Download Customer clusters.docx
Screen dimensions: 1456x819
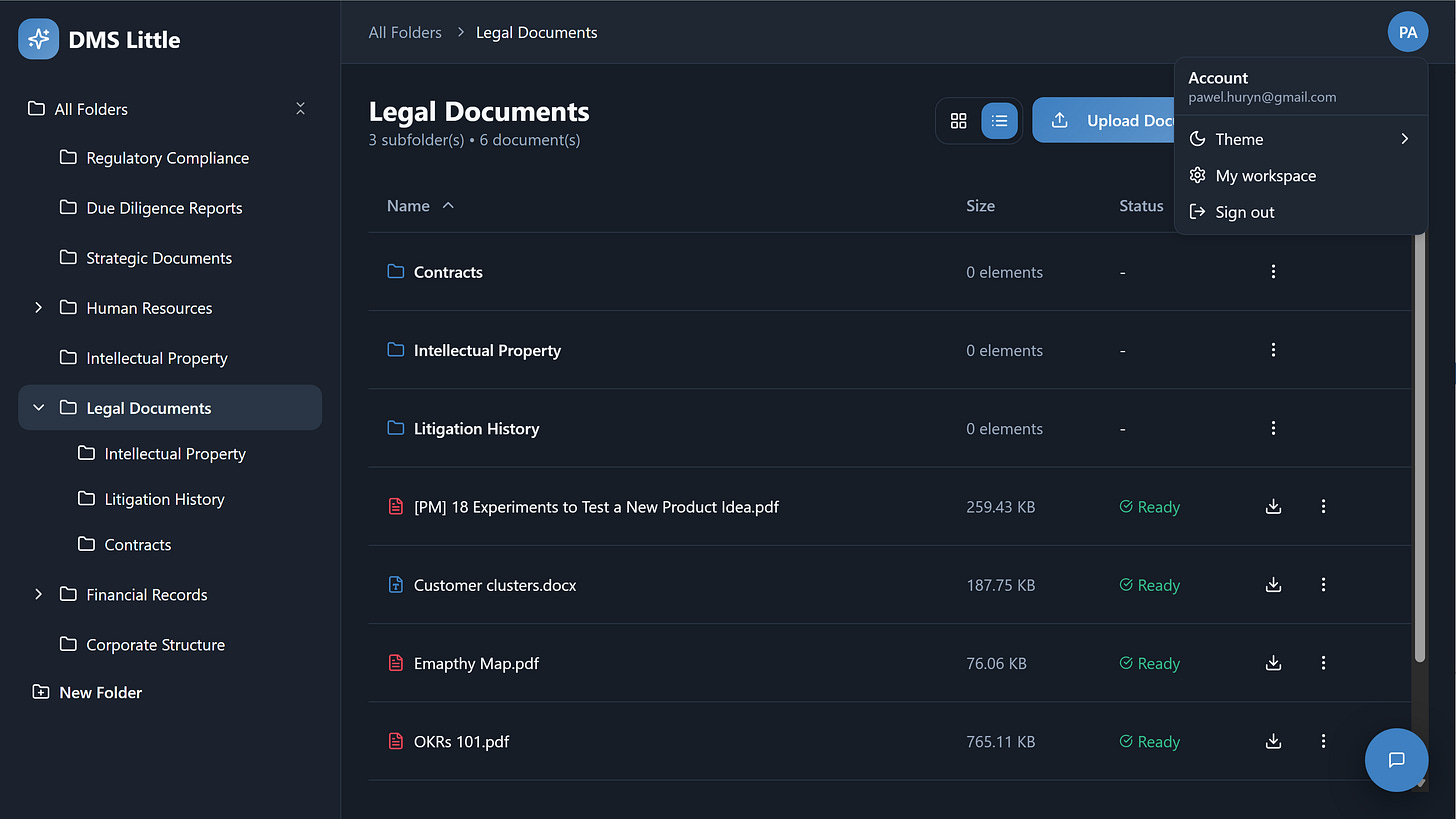click(x=1273, y=584)
